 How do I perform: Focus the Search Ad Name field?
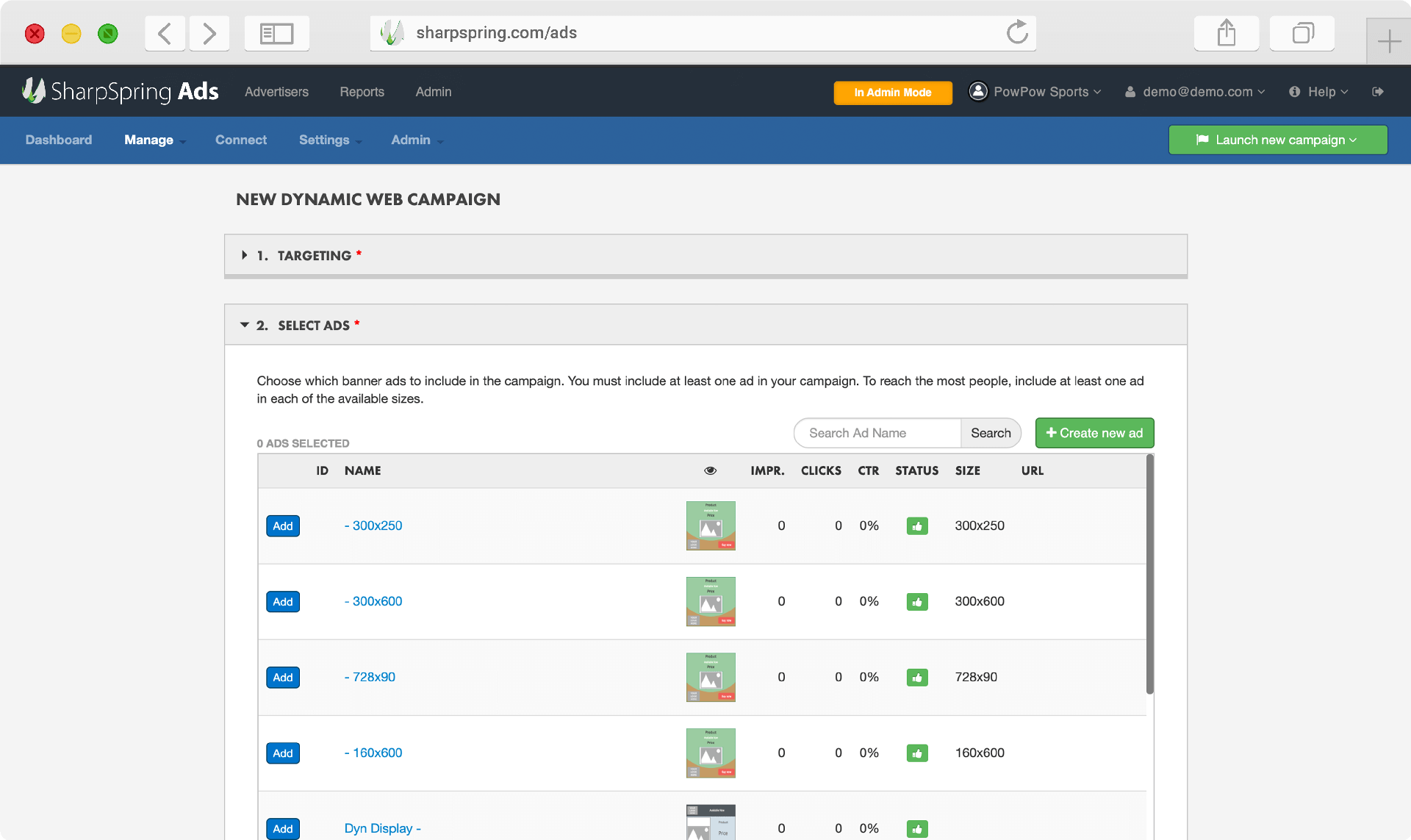click(x=877, y=434)
